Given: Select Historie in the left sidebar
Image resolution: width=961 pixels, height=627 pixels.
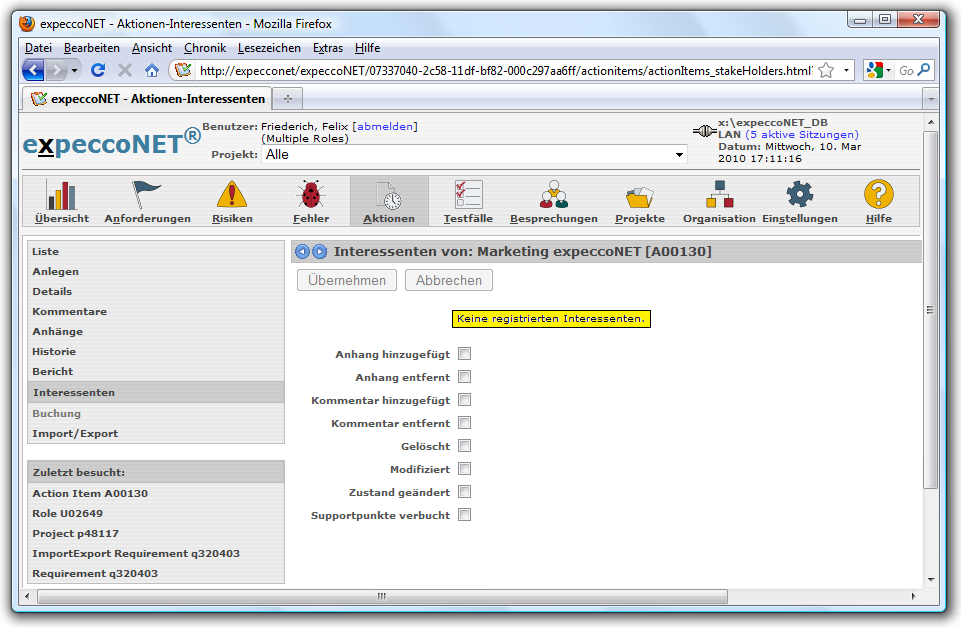Looking at the screenshot, I should 54,352.
